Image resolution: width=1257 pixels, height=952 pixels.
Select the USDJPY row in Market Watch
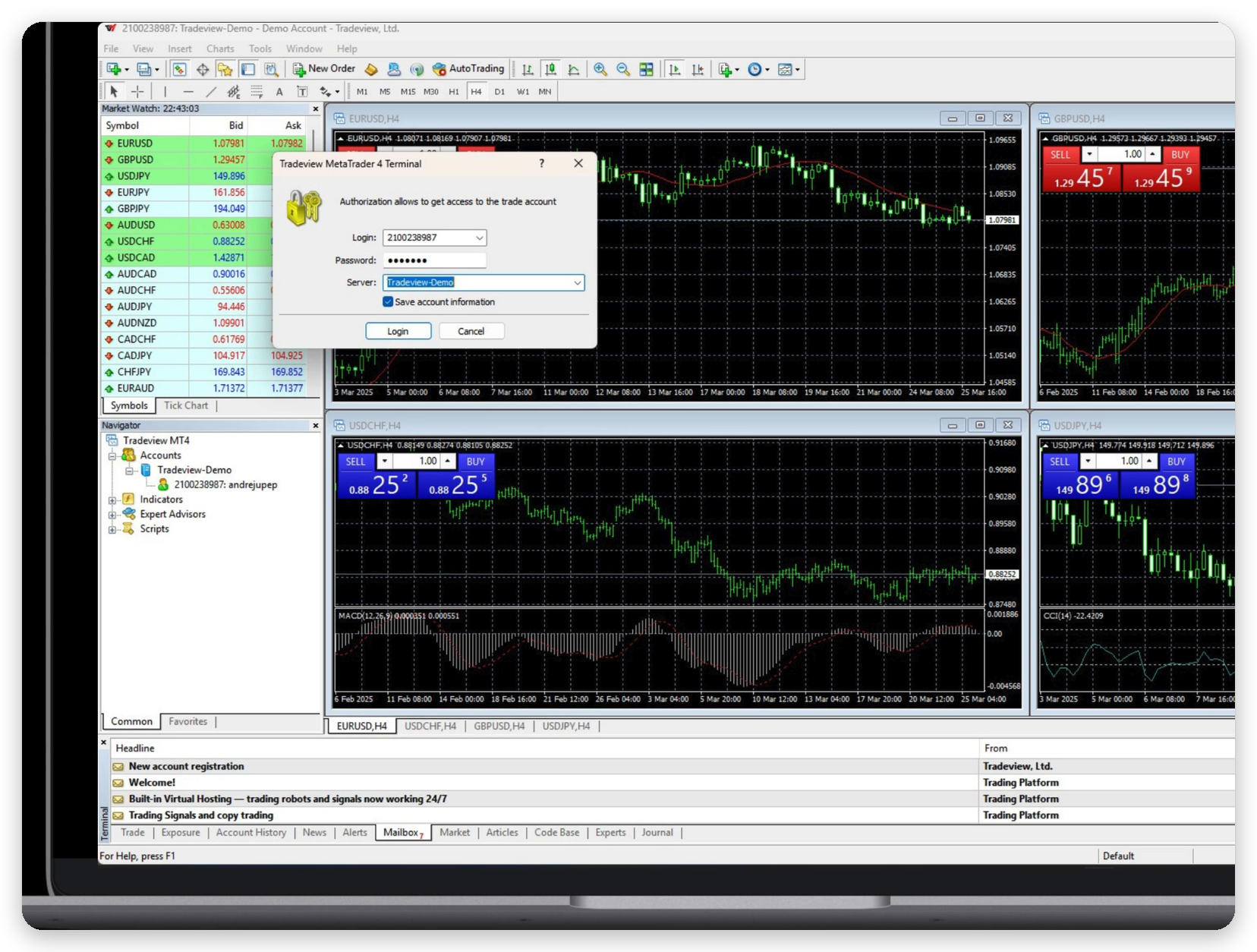point(203,176)
